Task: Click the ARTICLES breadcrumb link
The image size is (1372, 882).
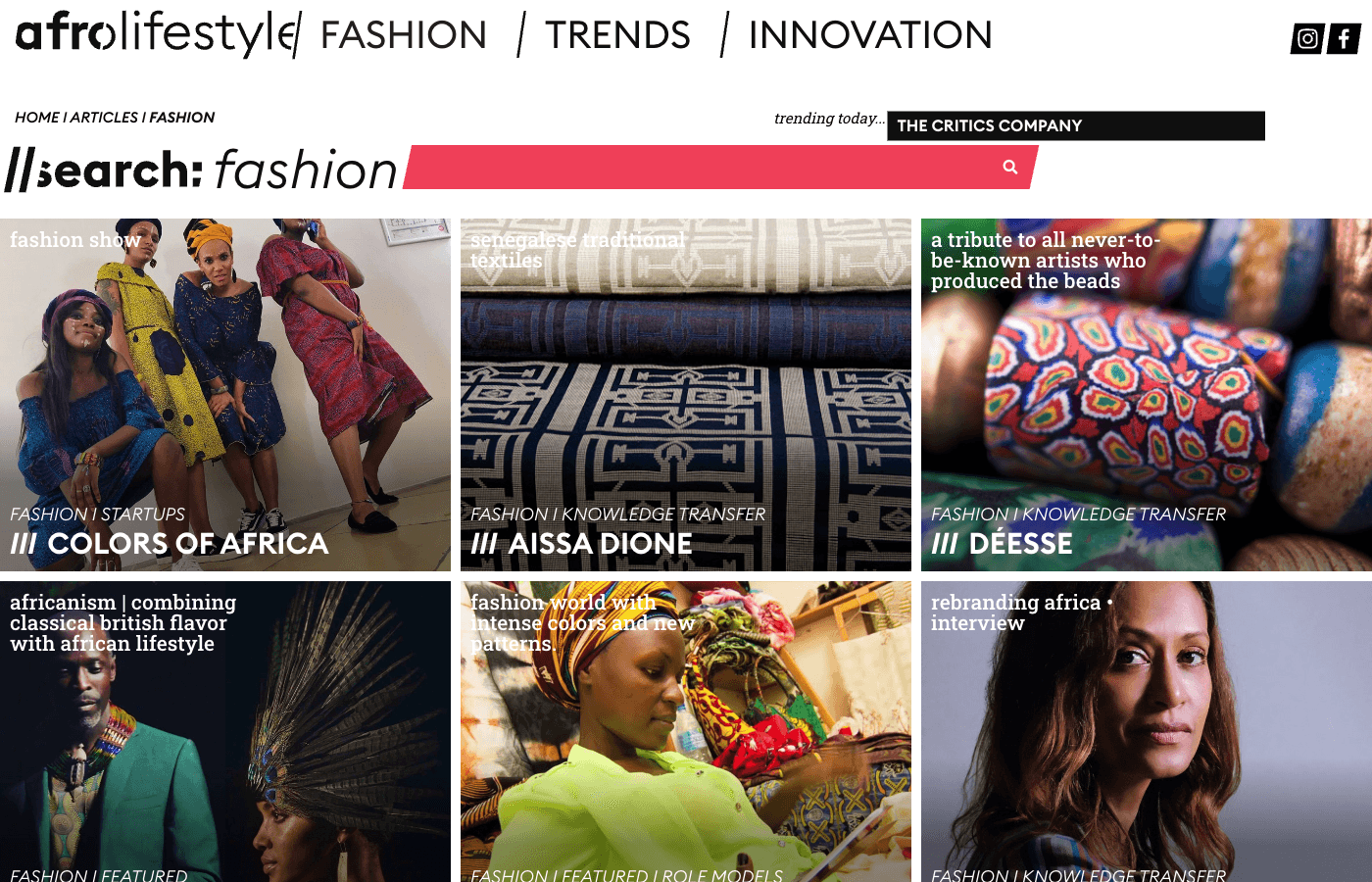Action: pyautogui.click(x=104, y=118)
